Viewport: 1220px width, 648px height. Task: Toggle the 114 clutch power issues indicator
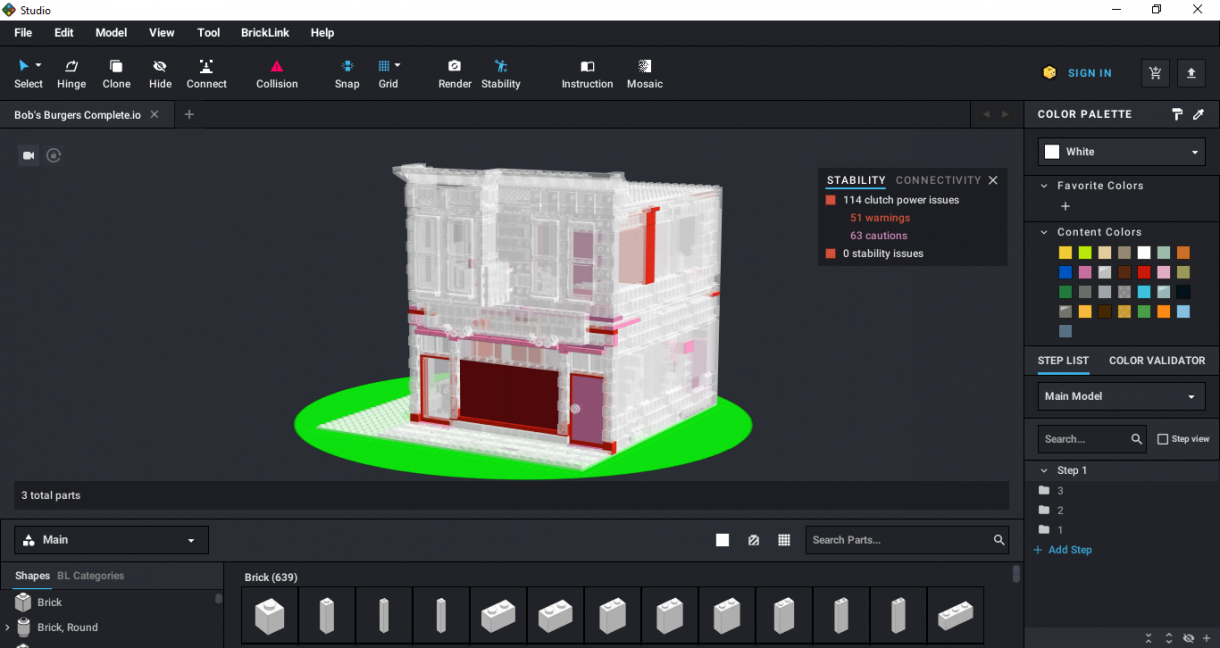[x=830, y=200]
